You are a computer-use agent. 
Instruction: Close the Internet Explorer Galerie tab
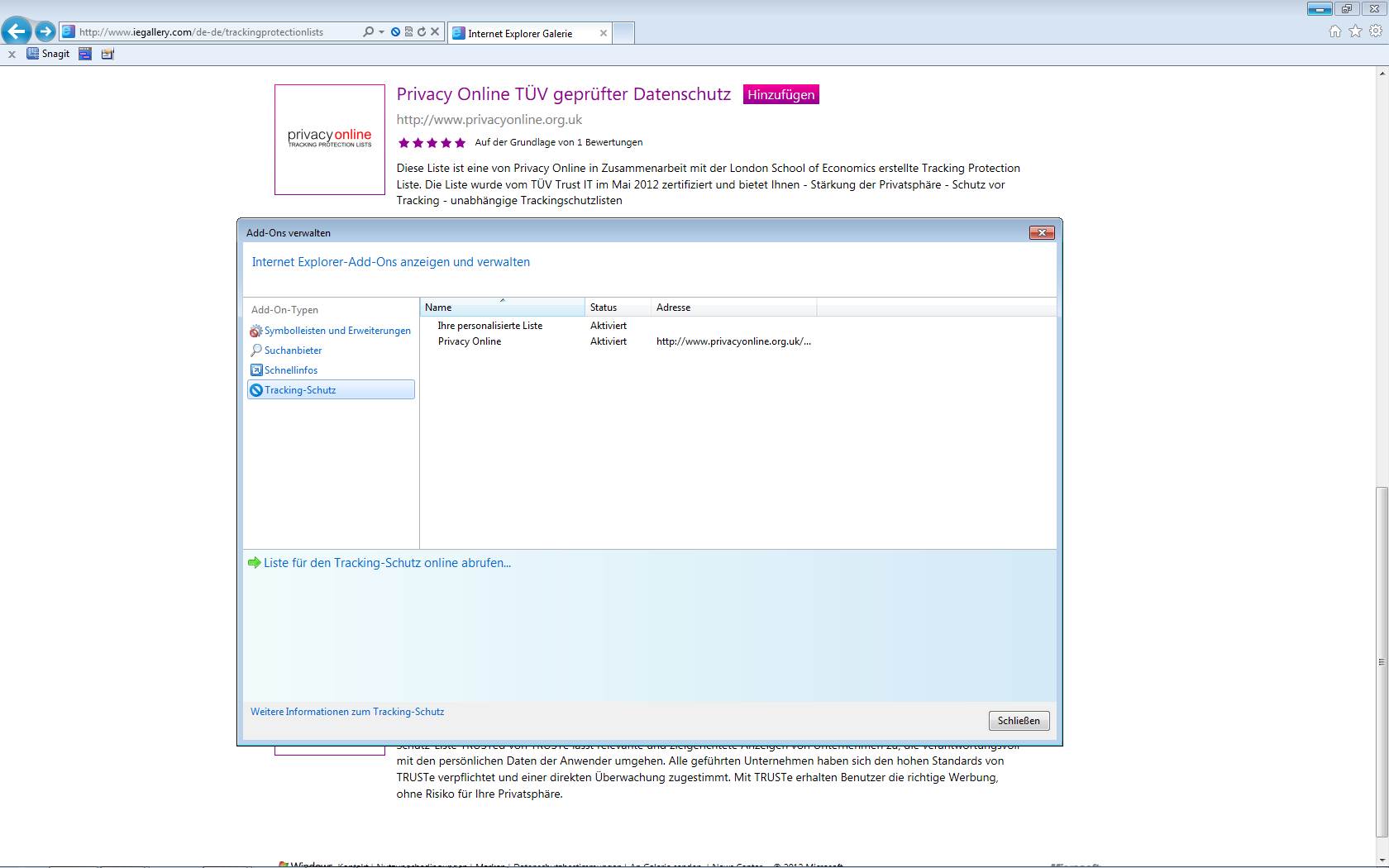604,33
